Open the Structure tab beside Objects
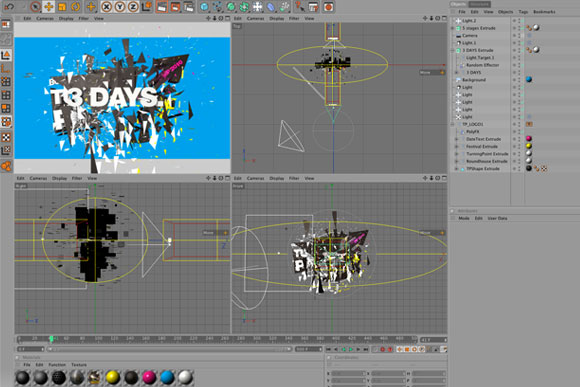This screenshot has height=387, width=580. coord(479,4)
